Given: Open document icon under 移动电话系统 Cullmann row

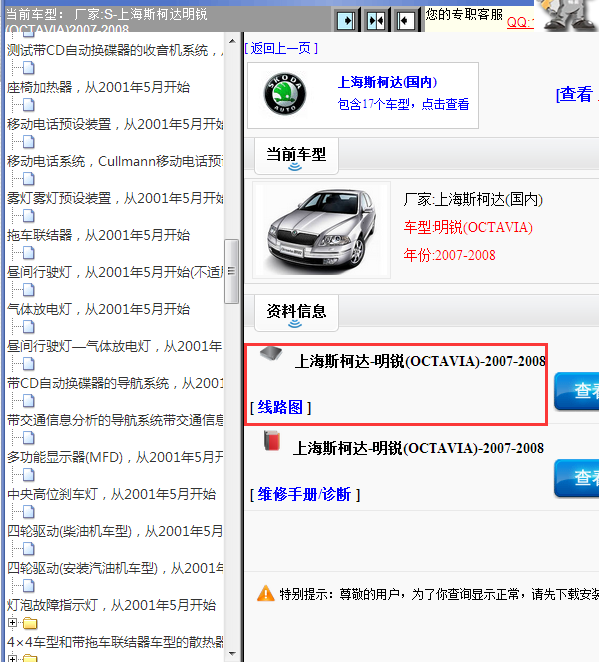Looking at the screenshot, I should (28, 179).
